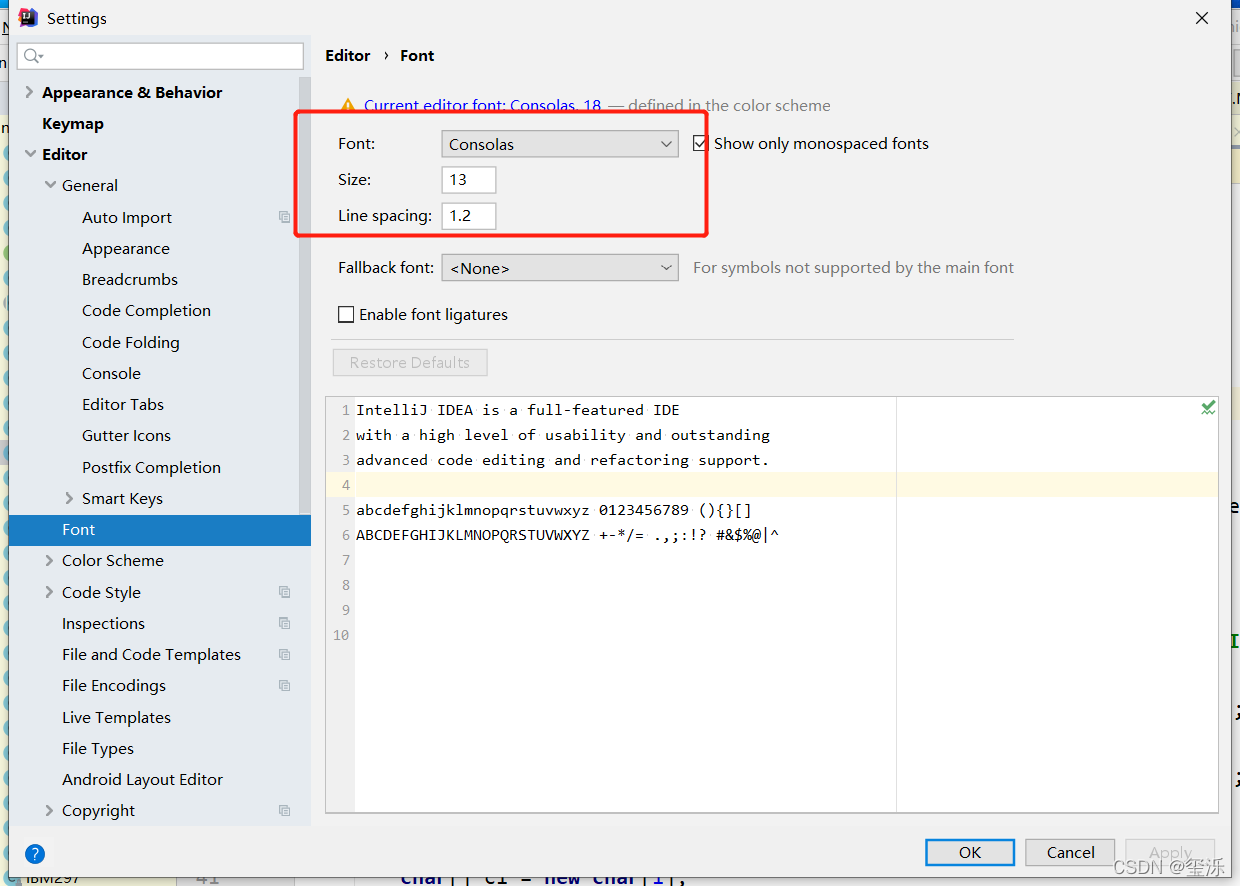Expand the Code Style node
The height and width of the screenshot is (886, 1240).
pos(49,592)
